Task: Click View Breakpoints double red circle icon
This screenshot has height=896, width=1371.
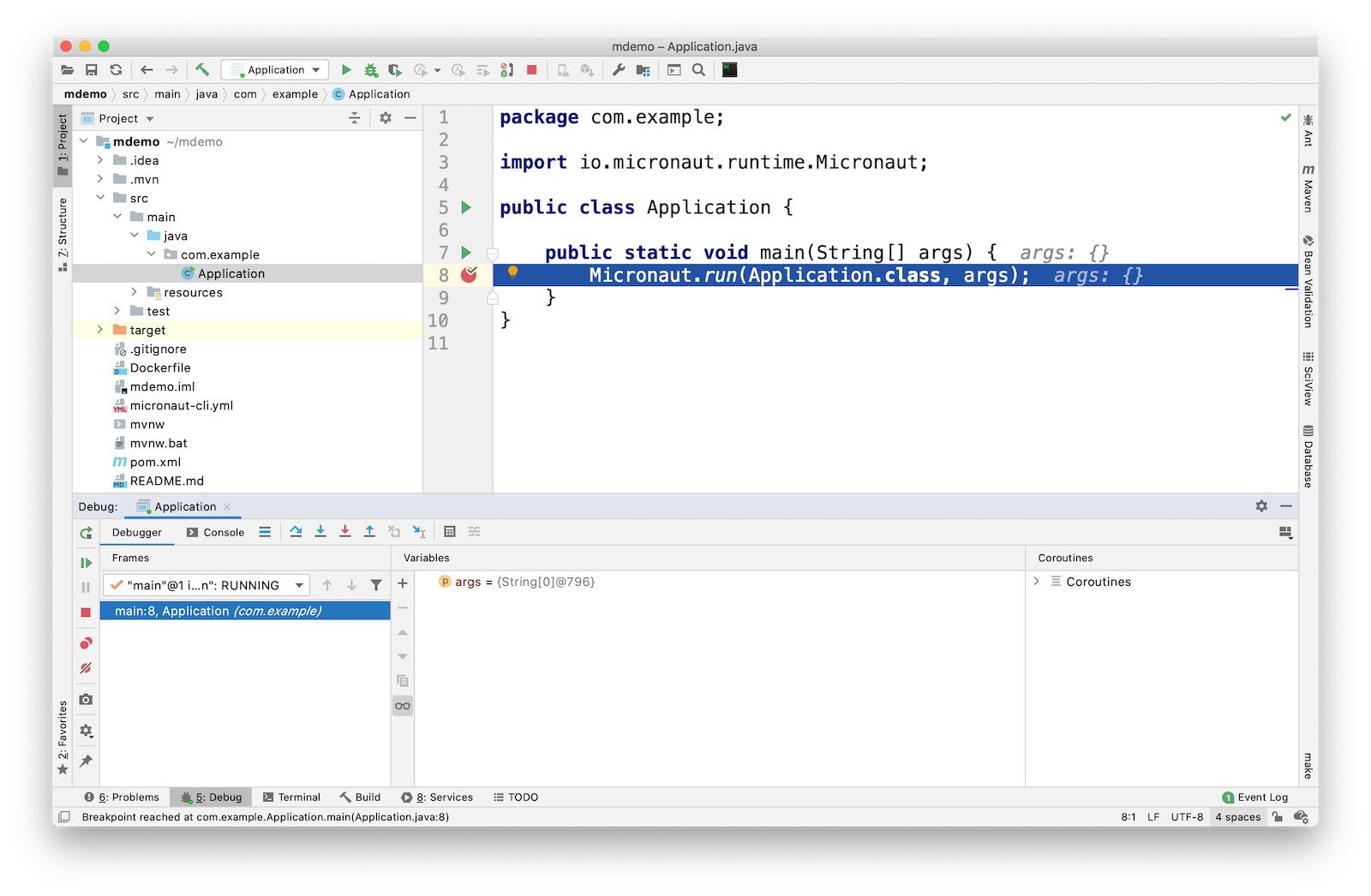Action: point(86,643)
